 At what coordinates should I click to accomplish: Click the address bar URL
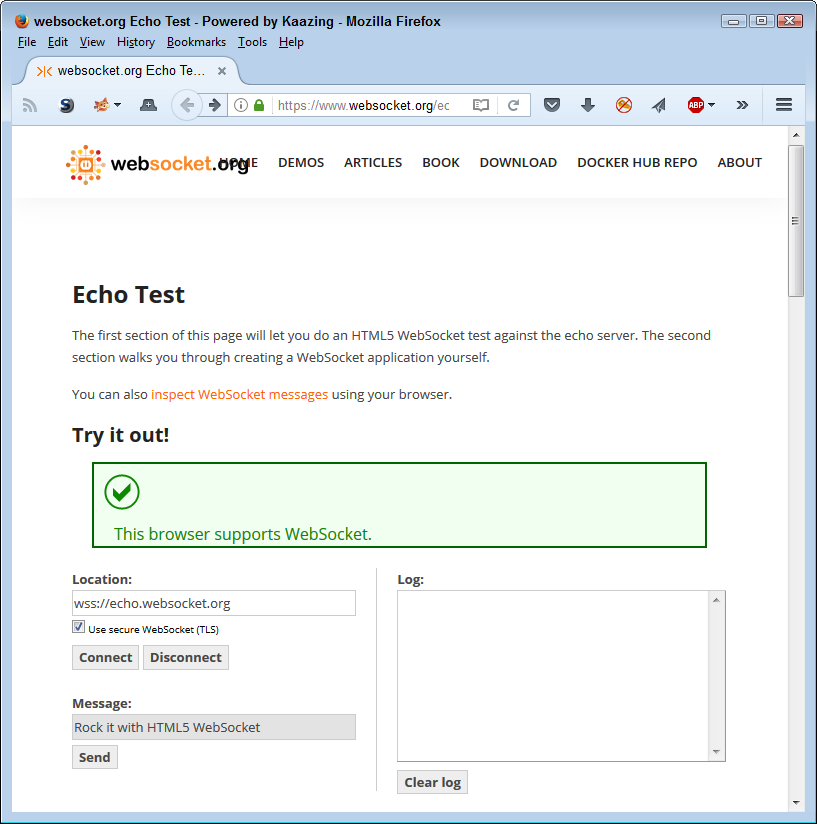pyautogui.click(x=364, y=106)
